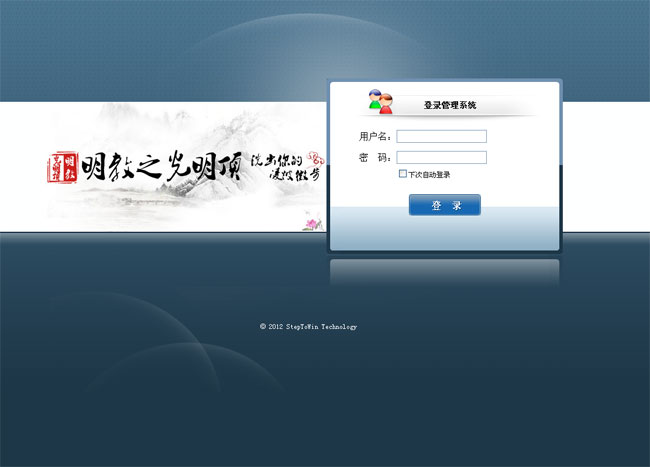Viewport: 650px width, 467px height.
Task: Click the 用户名 field label
Action: (375, 136)
